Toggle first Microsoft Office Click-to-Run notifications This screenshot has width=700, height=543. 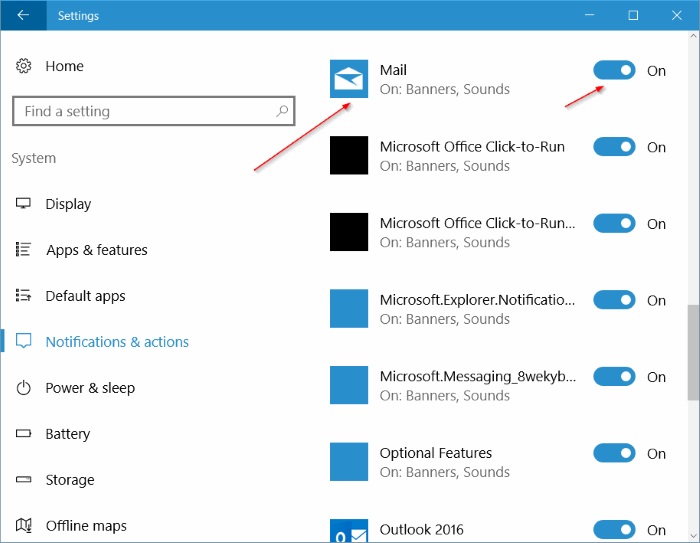tap(614, 147)
